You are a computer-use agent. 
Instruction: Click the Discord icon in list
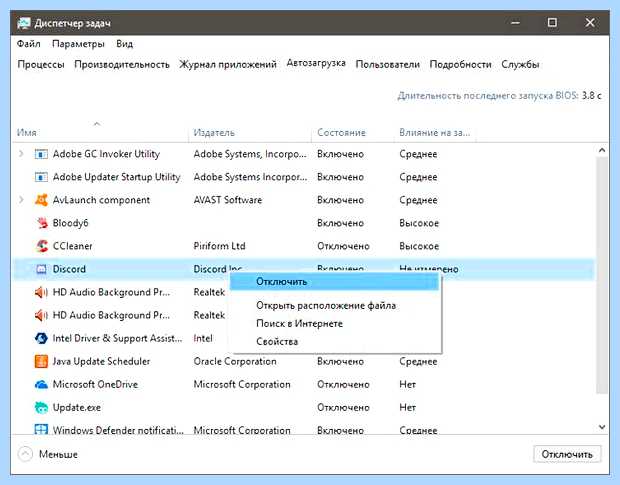pos(41,269)
